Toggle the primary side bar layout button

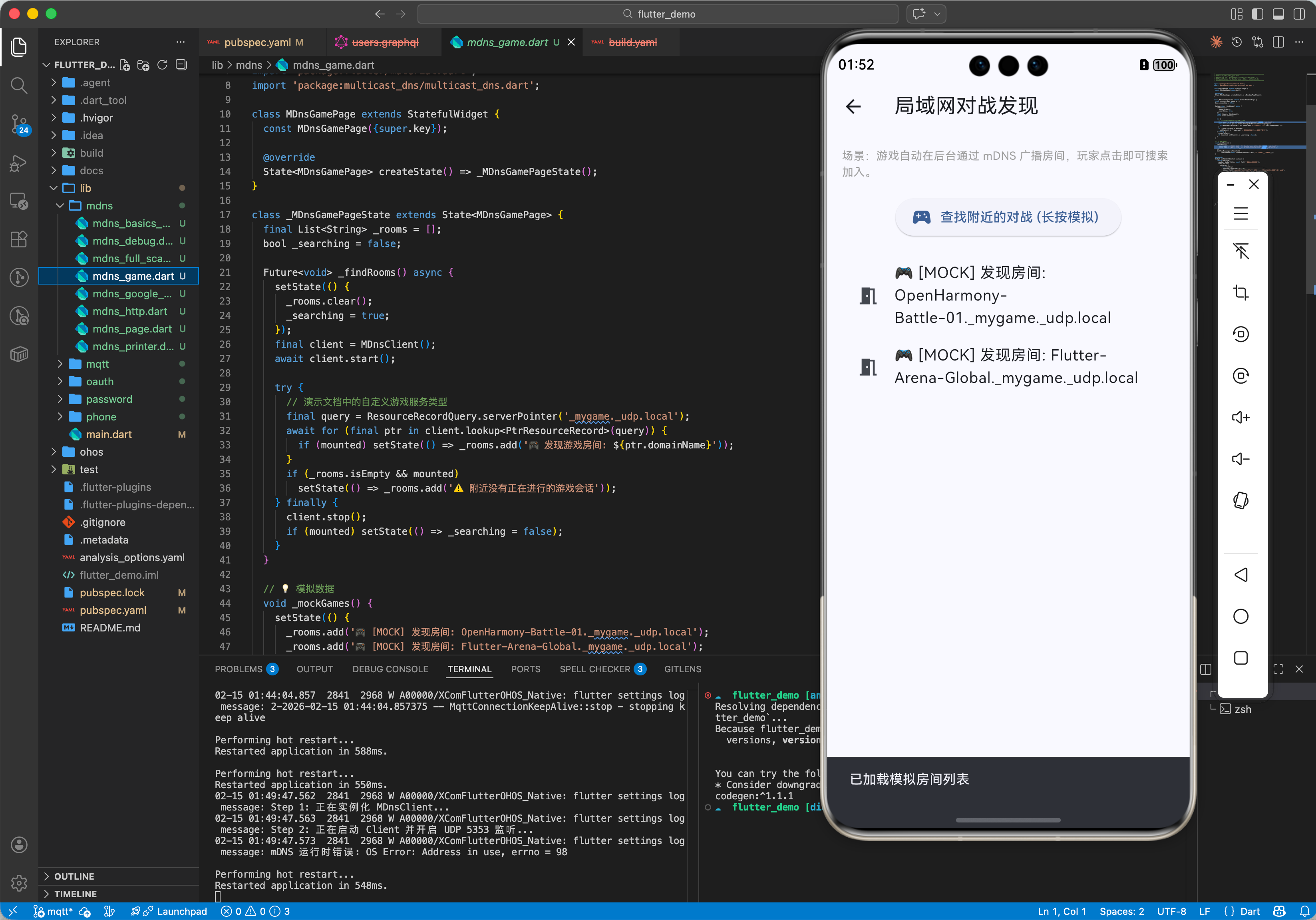1258,14
